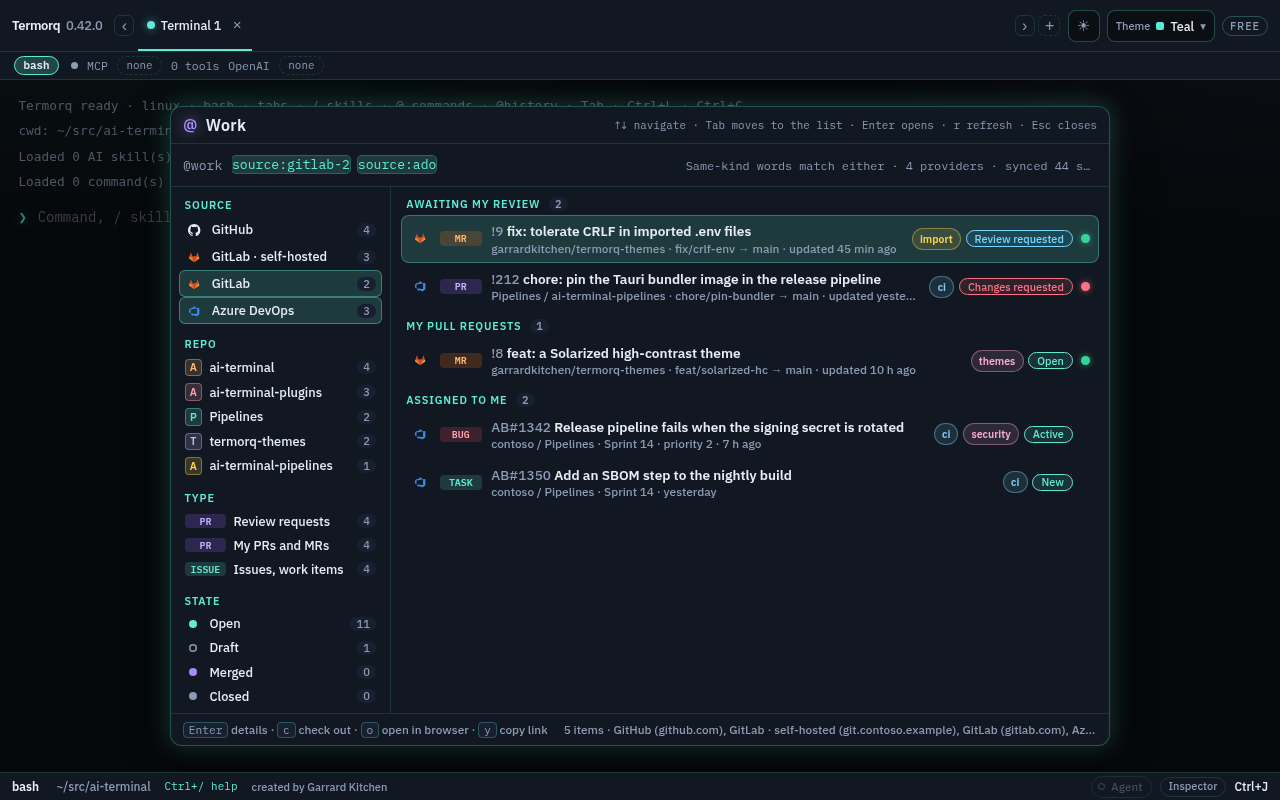Screen dimensions: 1280x800
Task: Click the green status dot on !9 row
Action: (1085, 239)
